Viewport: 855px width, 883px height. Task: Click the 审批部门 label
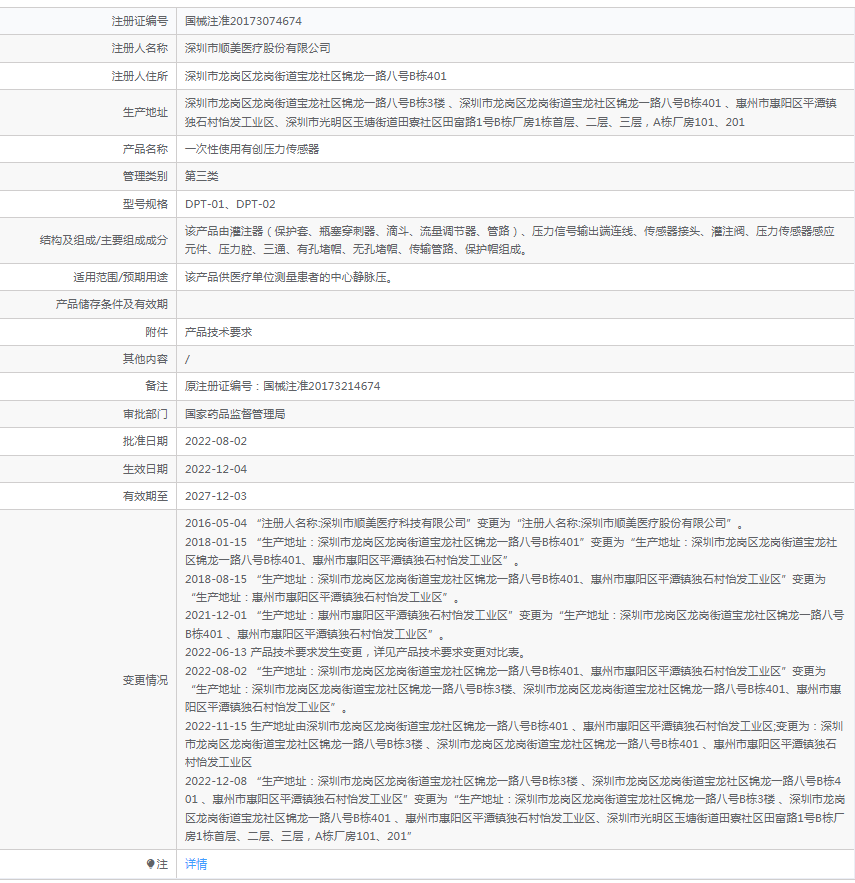[145, 414]
